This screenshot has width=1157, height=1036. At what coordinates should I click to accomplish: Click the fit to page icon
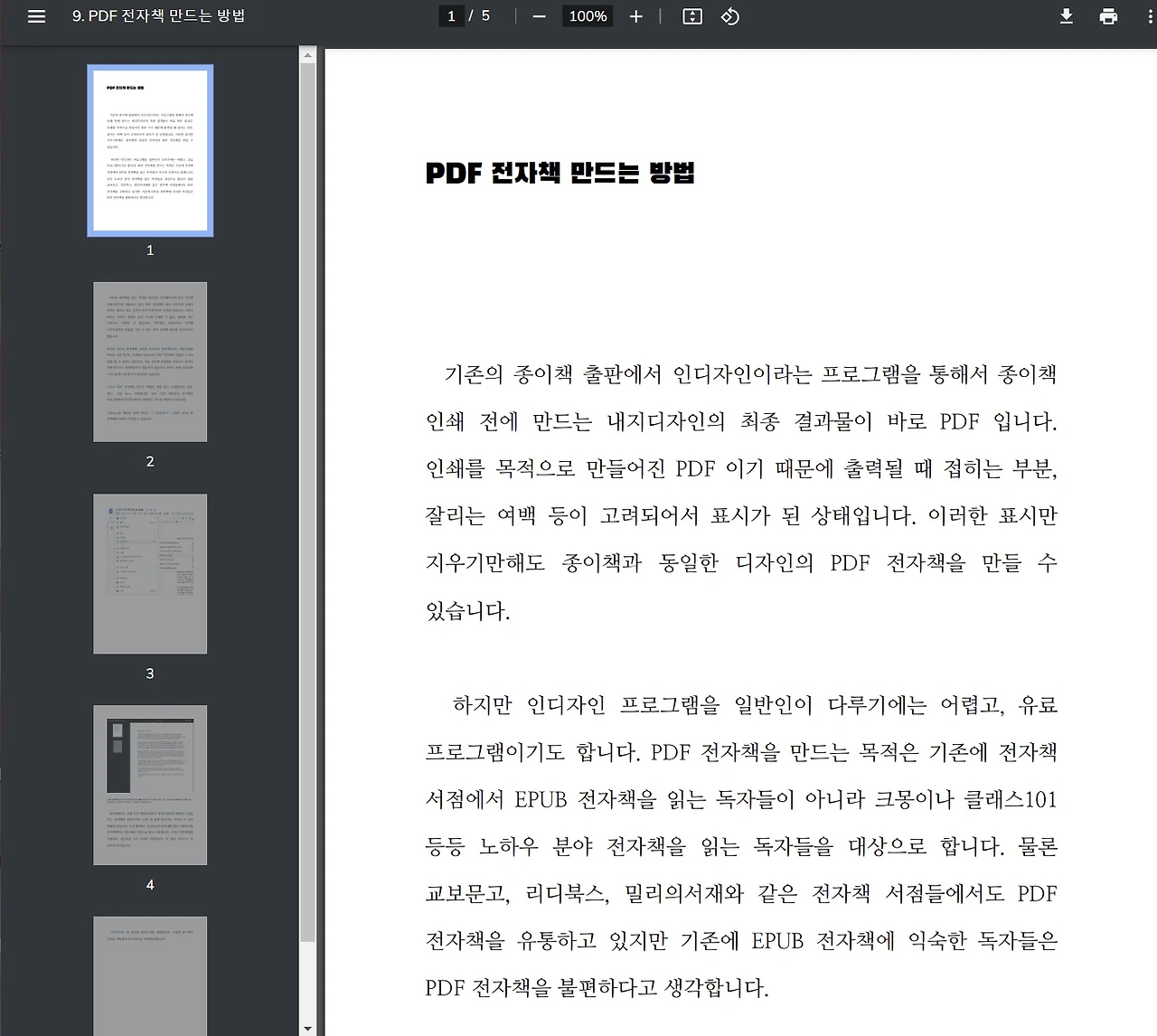pos(692,16)
